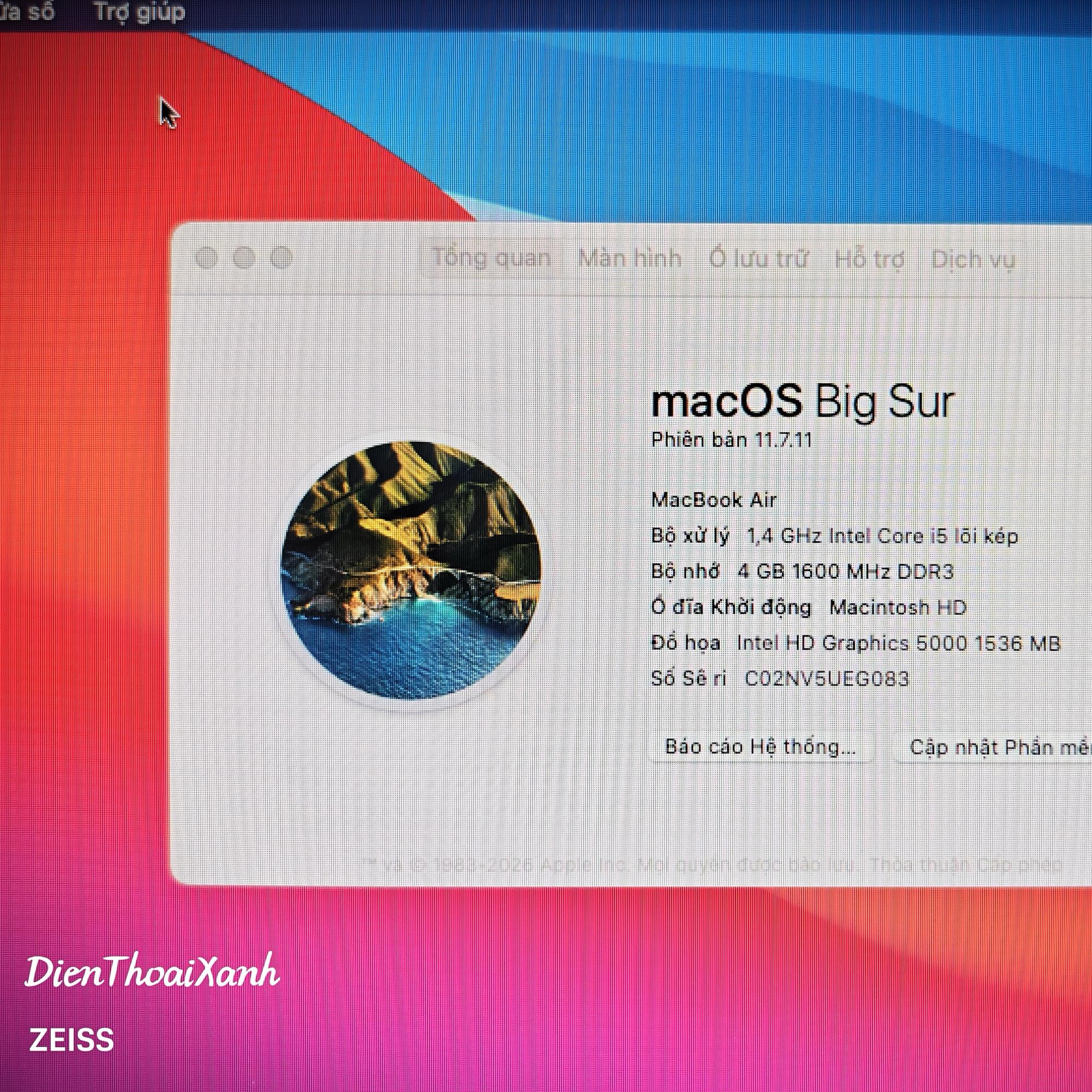
Task: Click the memory text 4 GB 1600 MHz DDR3
Action: tap(846, 572)
